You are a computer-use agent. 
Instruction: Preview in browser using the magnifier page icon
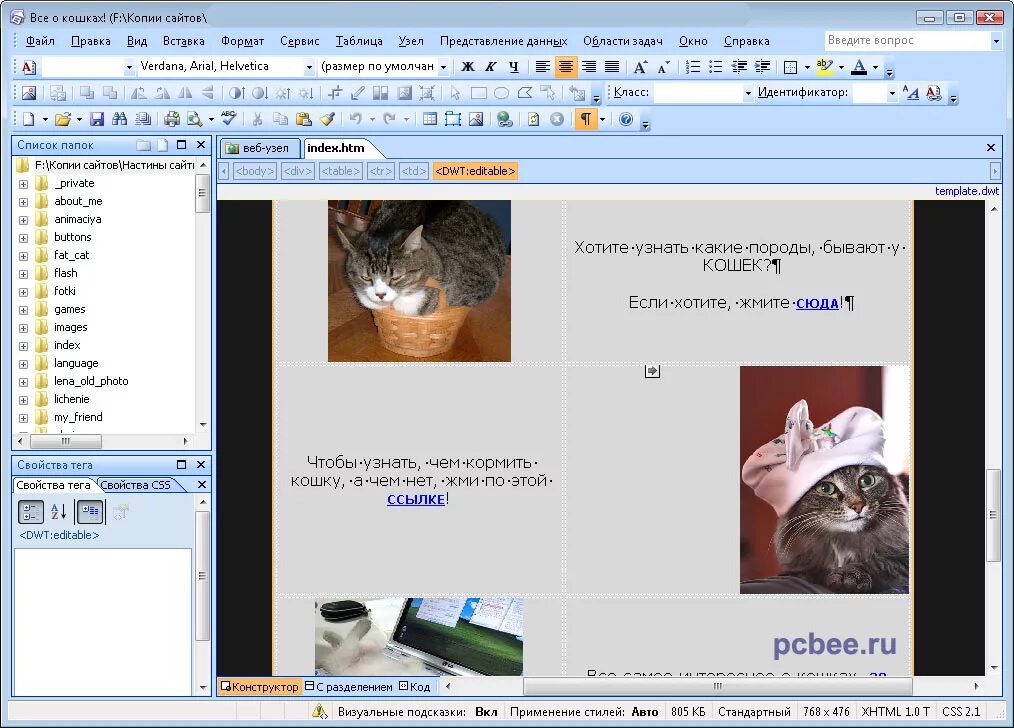195,119
